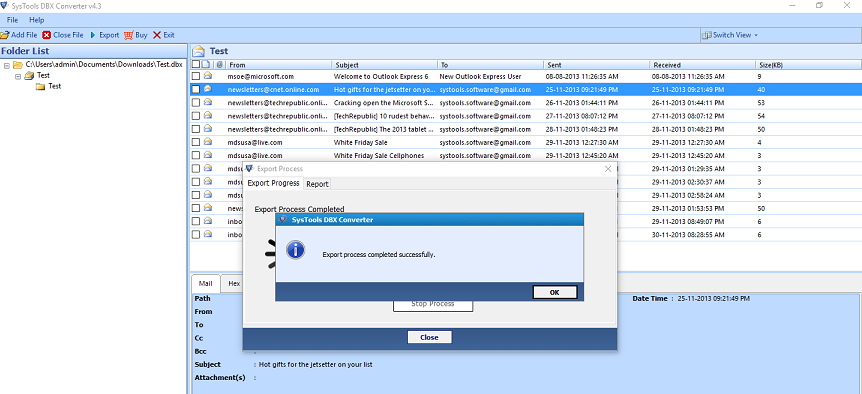Switch to the Hex preview tab

pyautogui.click(x=234, y=284)
